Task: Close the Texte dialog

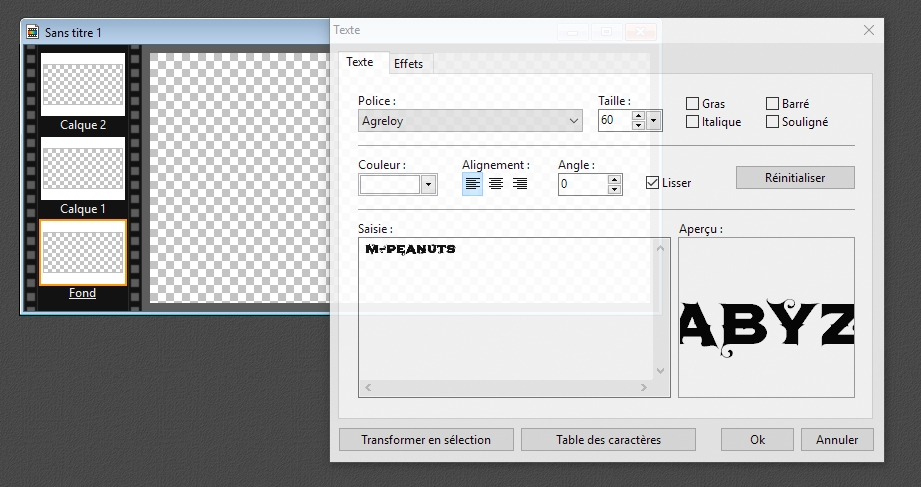Action: (x=868, y=31)
